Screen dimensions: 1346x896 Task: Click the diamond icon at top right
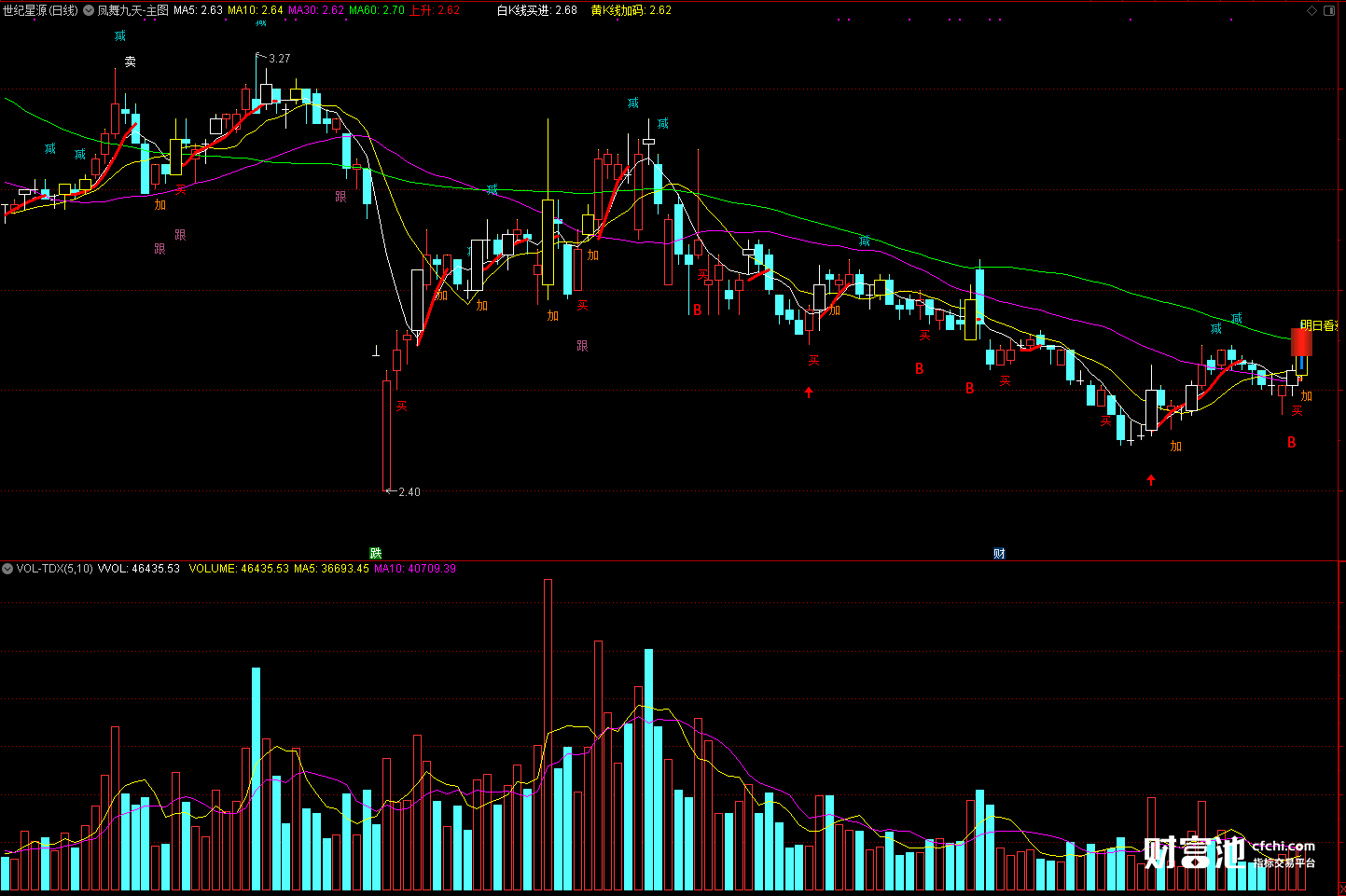[x=1312, y=10]
